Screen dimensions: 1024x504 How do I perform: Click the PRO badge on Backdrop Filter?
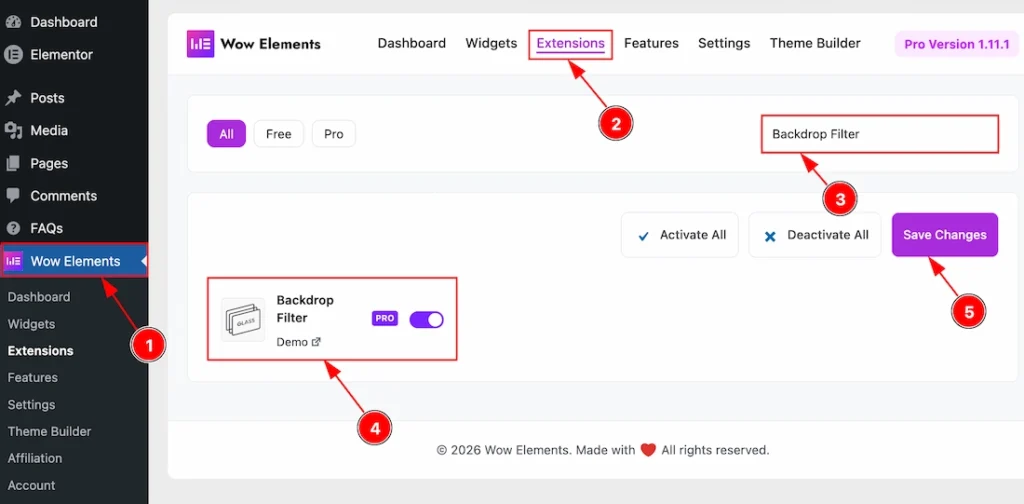click(x=385, y=319)
